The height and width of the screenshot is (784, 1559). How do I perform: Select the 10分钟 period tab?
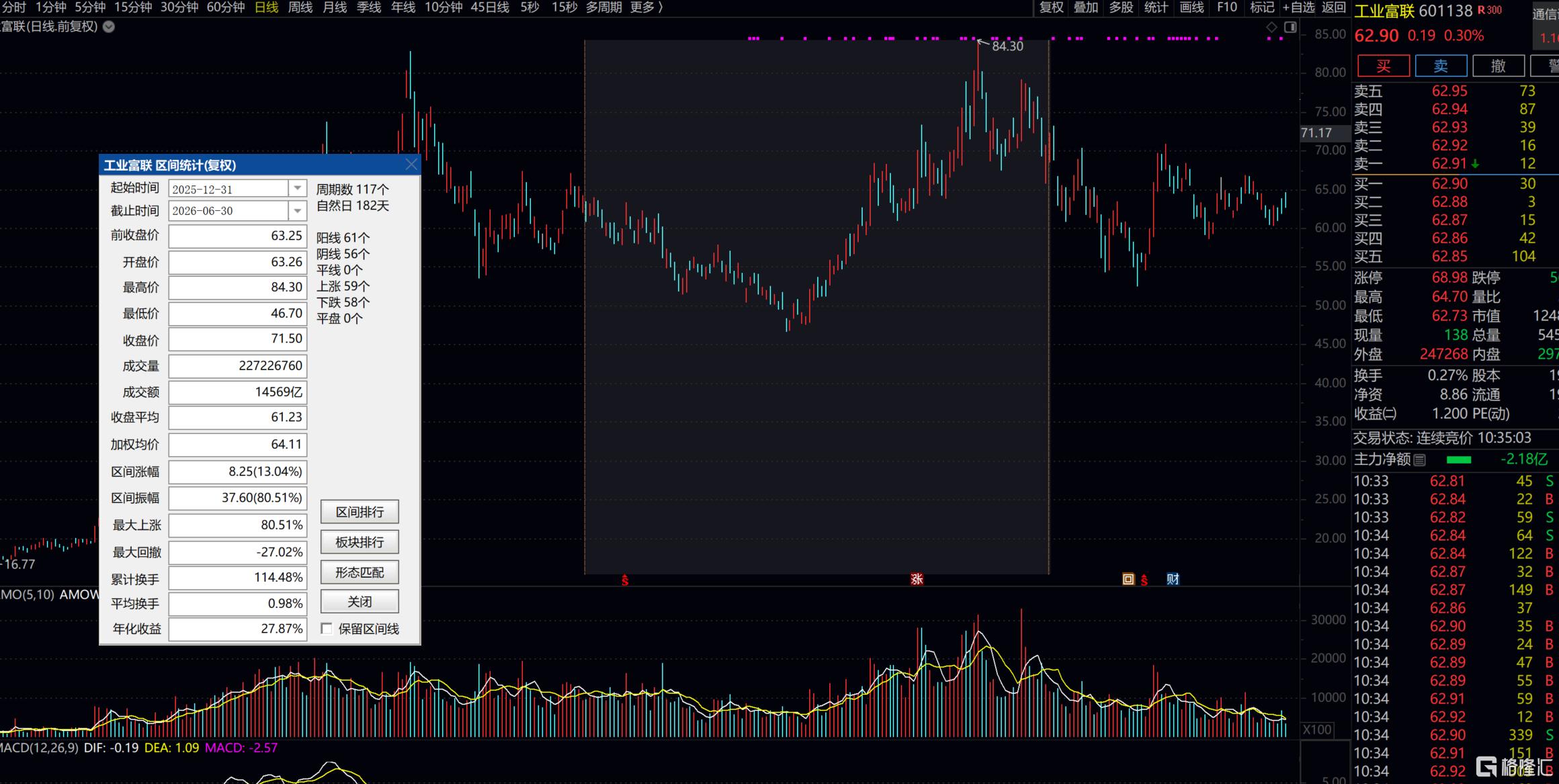point(444,7)
